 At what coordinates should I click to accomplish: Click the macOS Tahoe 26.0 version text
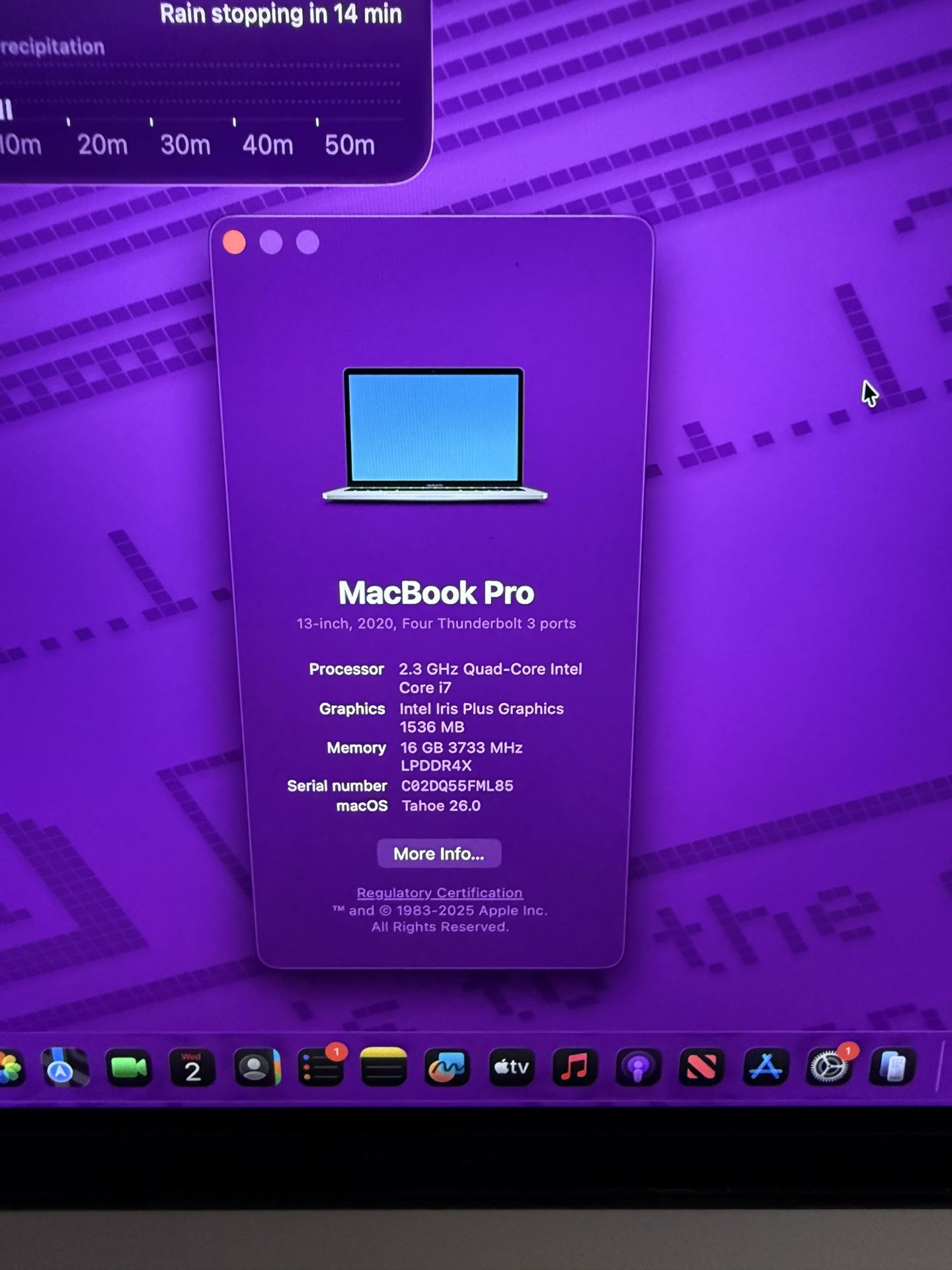point(441,806)
